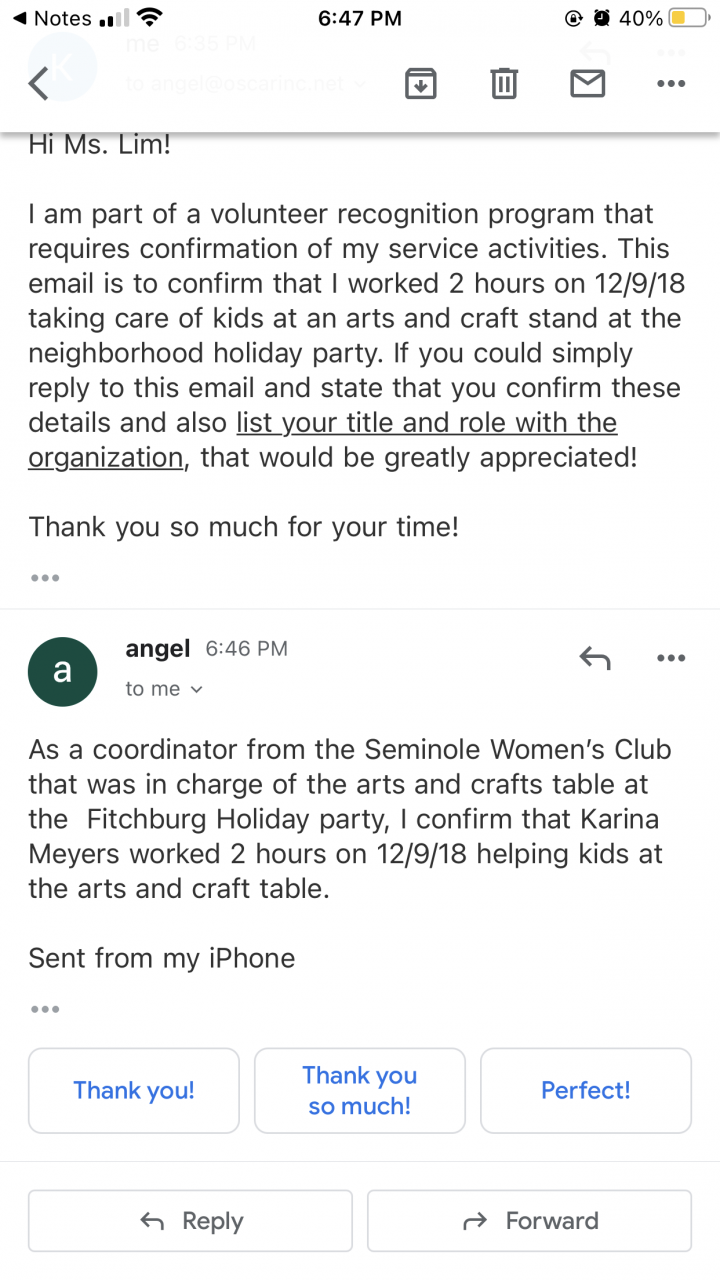Delete the email with the trash icon
This screenshot has height=1280, width=720.
[x=504, y=84]
